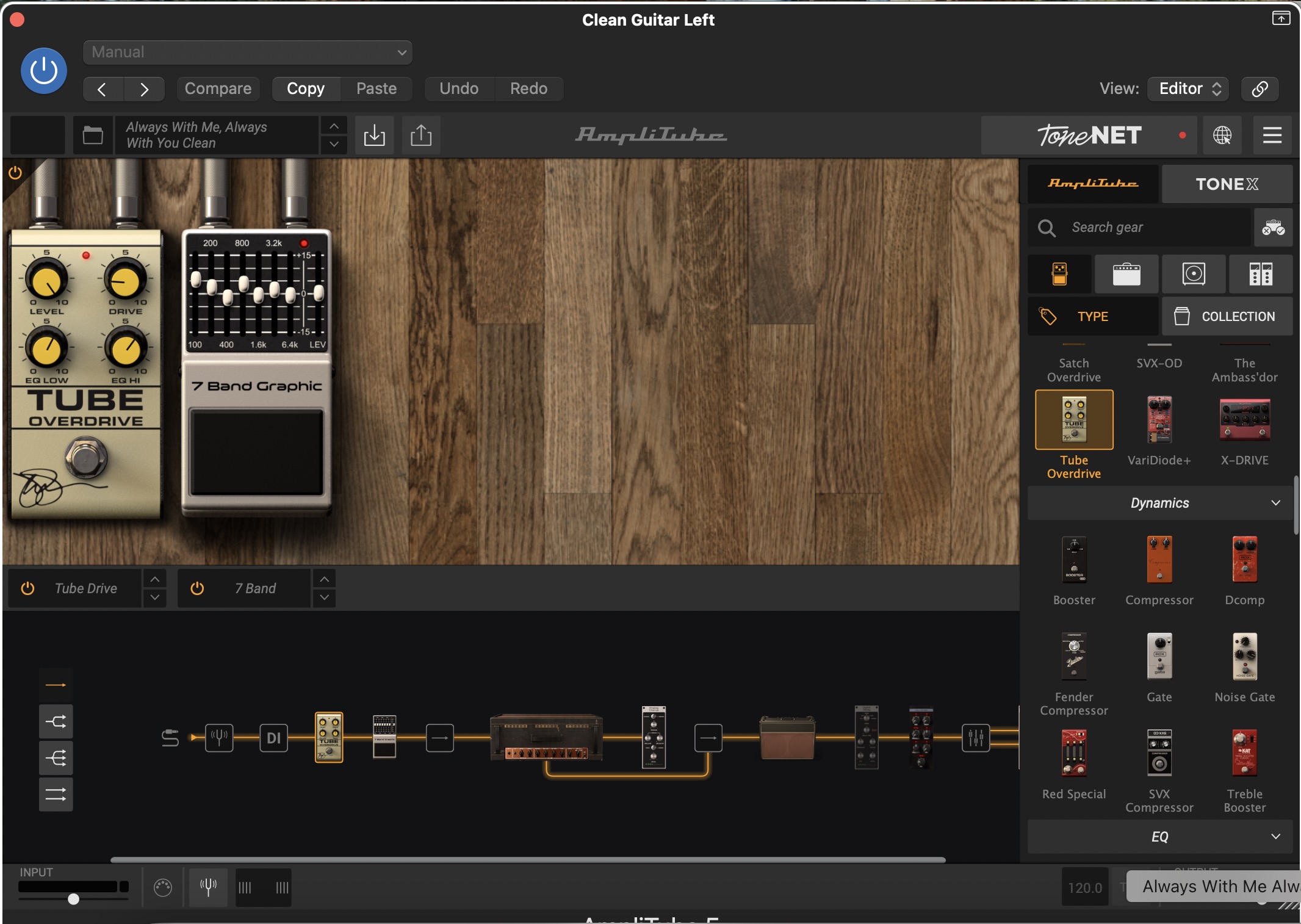
Task: Select the Noise Gate pedal
Action: 1245,656
